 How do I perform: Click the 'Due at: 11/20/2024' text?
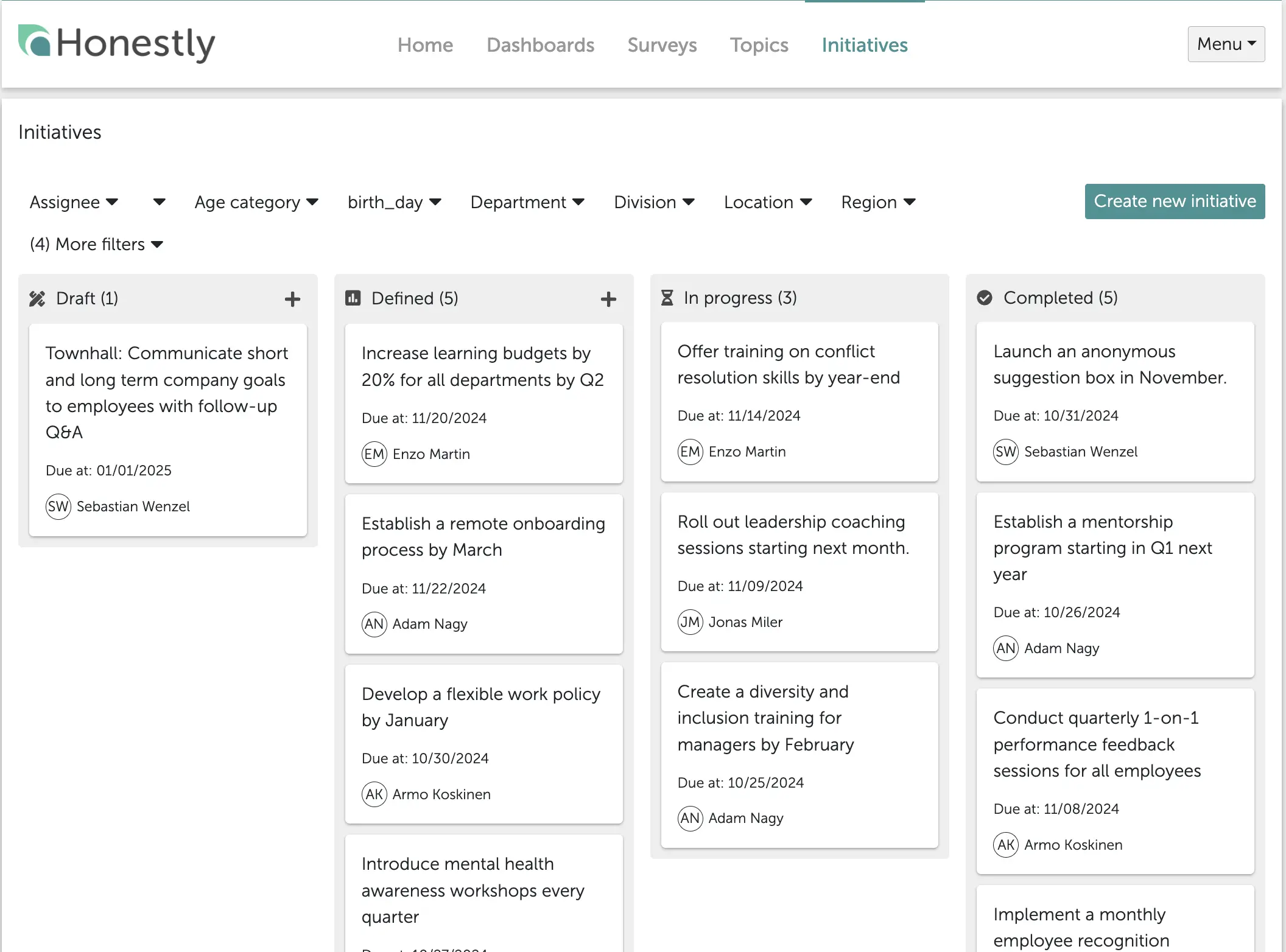(424, 418)
